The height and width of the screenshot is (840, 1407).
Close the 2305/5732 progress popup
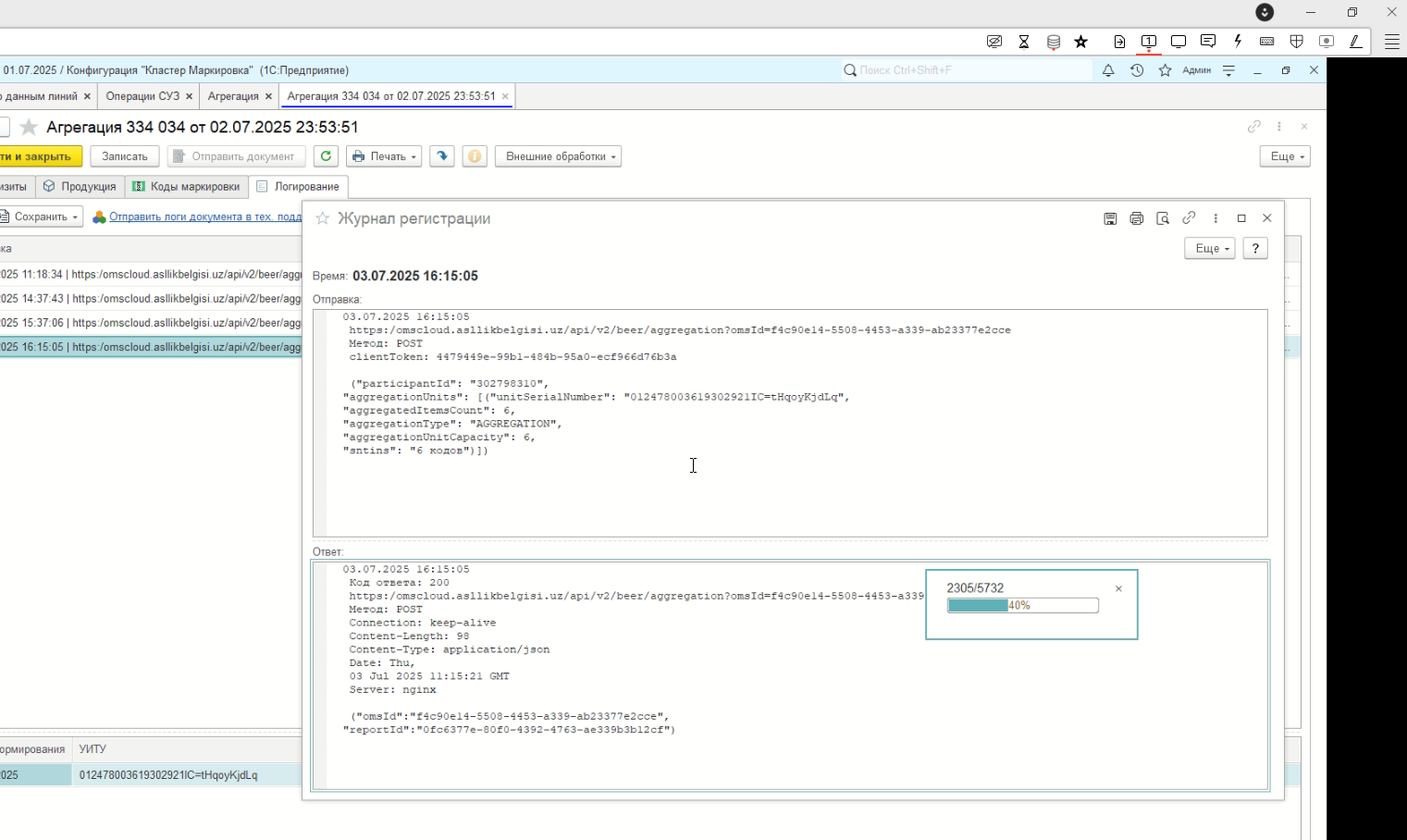click(x=1118, y=588)
